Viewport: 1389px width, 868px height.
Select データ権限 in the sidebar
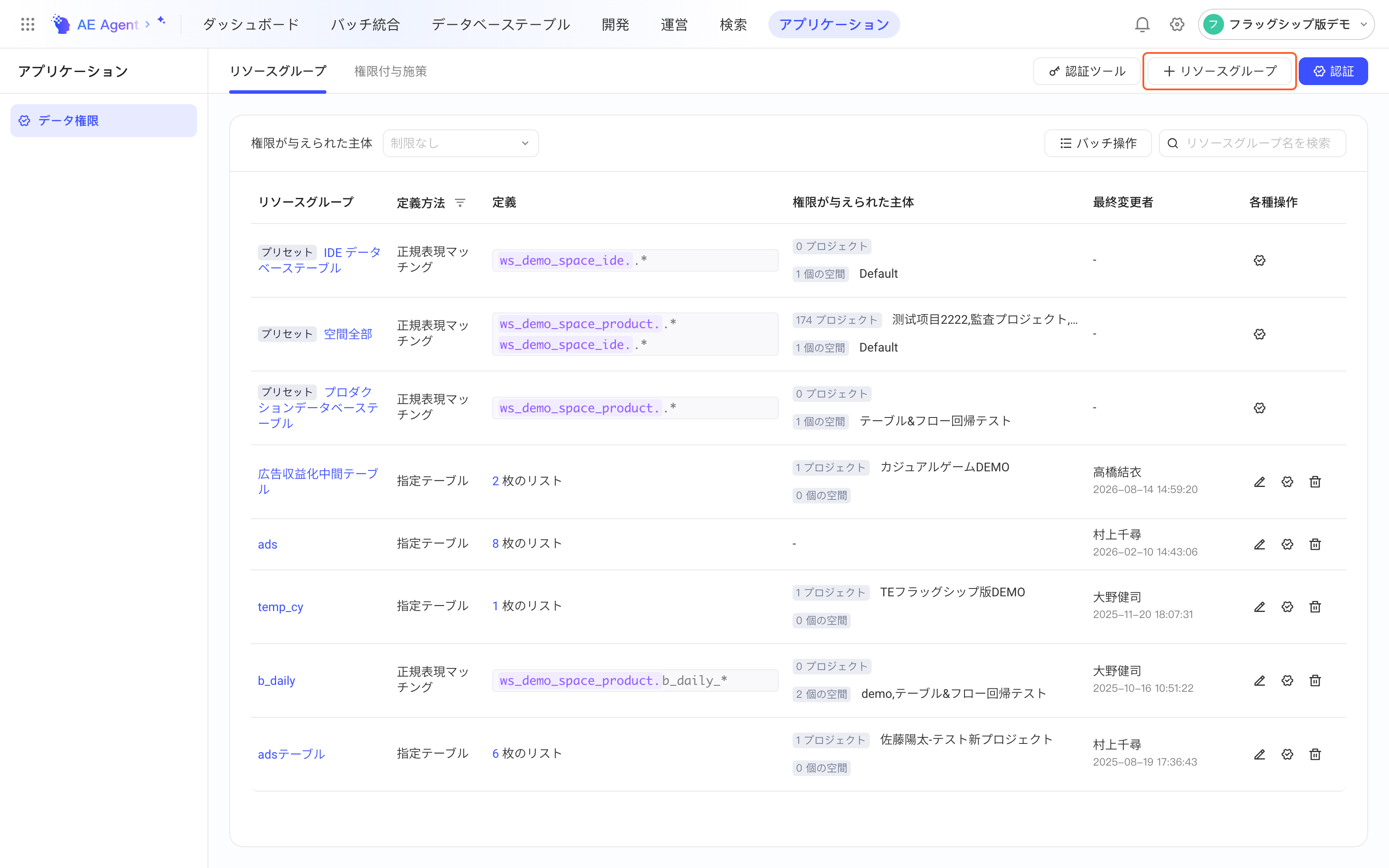pyautogui.click(x=103, y=121)
